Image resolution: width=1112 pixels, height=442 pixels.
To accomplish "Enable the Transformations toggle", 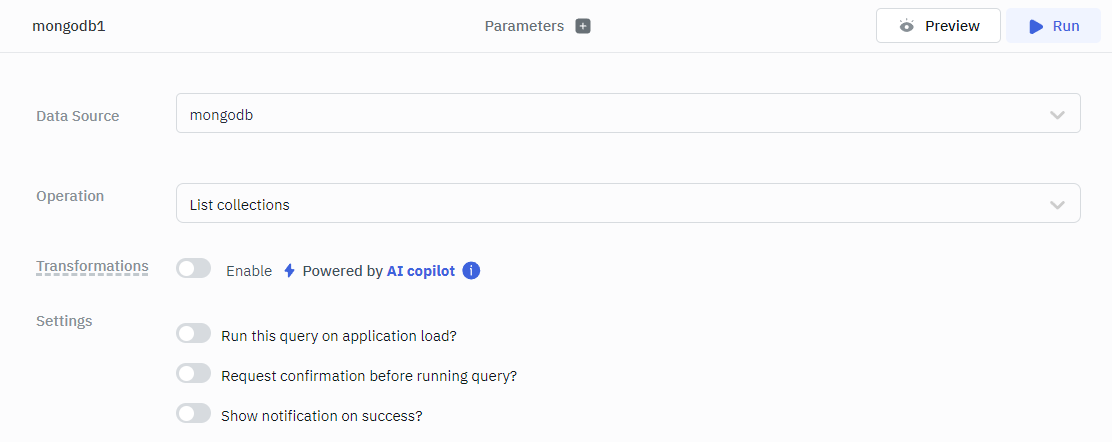I will click(193, 268).
